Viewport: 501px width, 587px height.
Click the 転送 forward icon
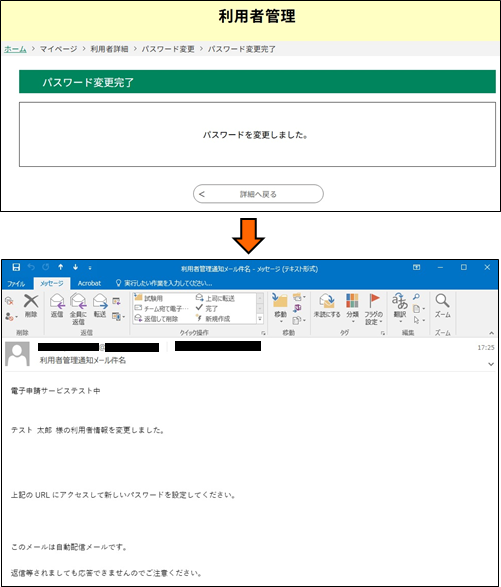click(100, 305)
